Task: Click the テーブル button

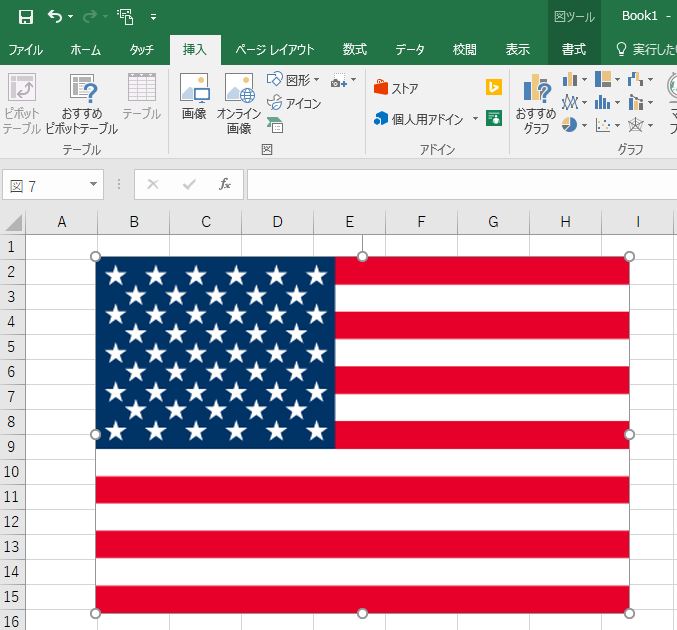Action: pos(142,97)
